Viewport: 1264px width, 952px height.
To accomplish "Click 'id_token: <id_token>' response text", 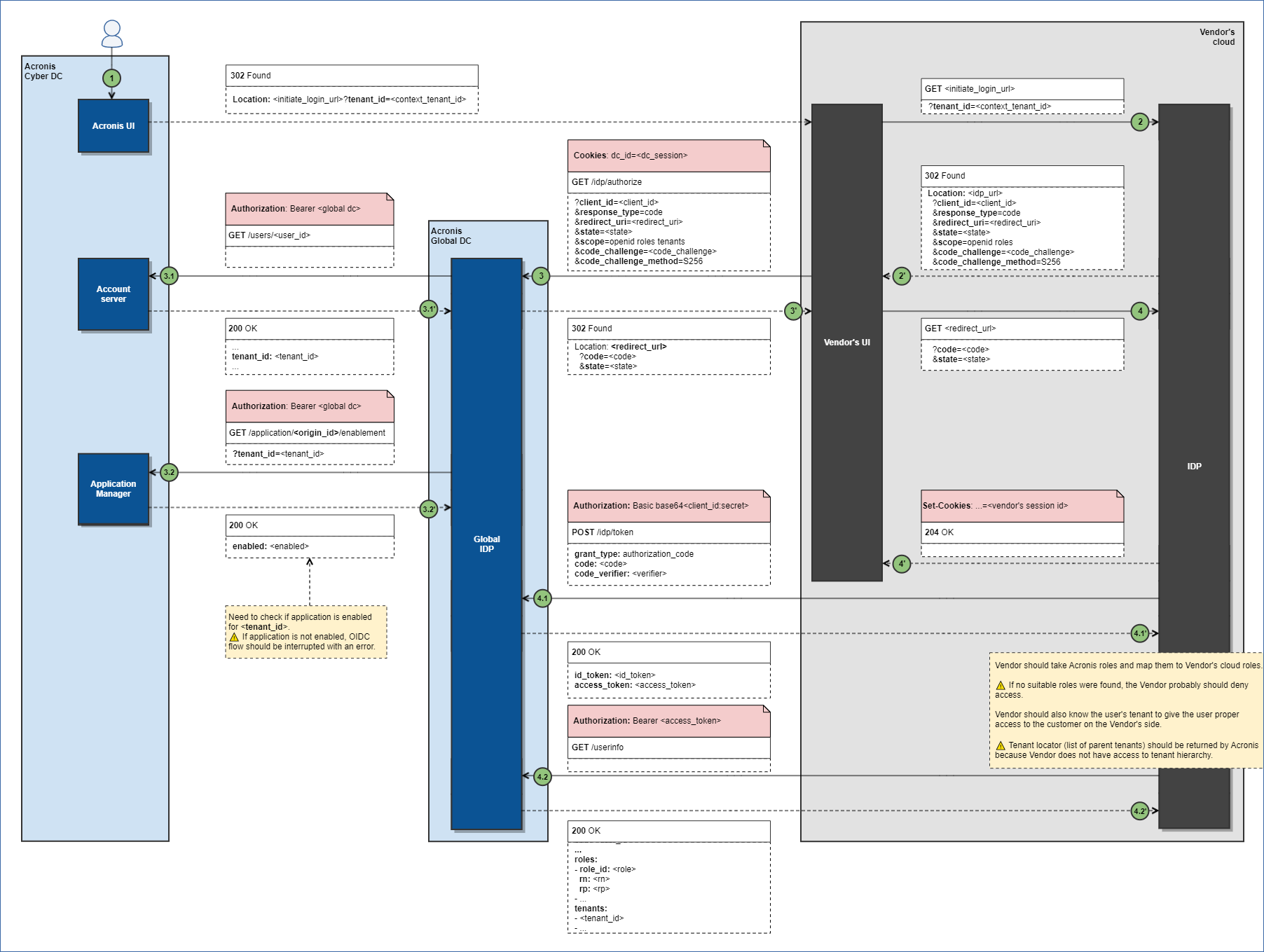I will [615, 675].
